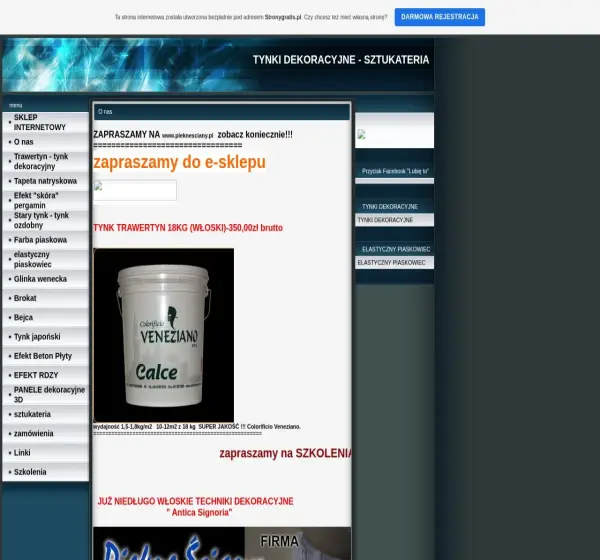Click zapraszamy na SZKOLENIA text

coord(285,453)
